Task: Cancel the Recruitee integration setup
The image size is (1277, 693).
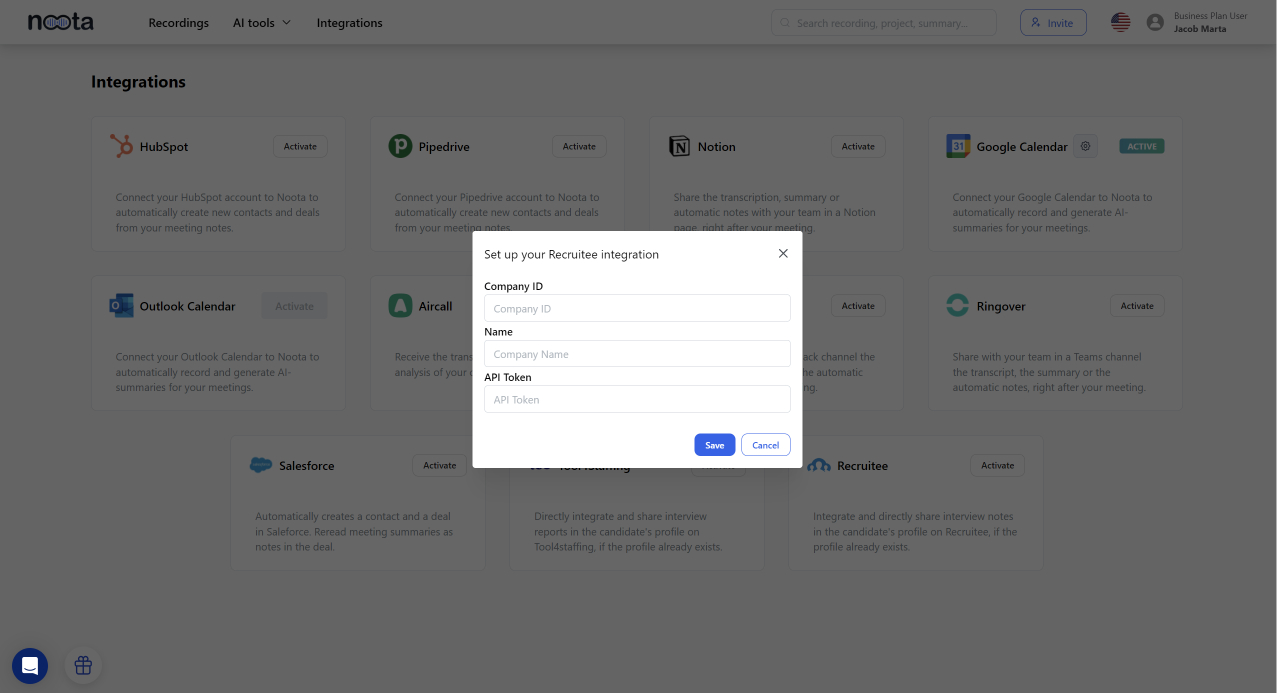Action: pyautogui.click(x=765, y=445)
